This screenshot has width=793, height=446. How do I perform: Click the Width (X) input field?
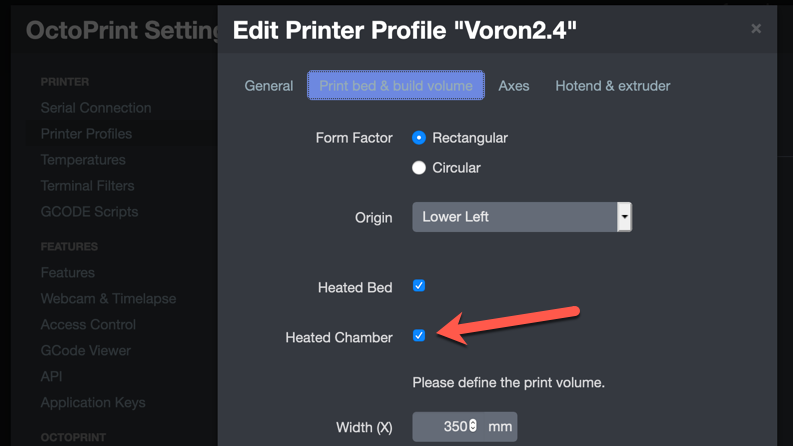click(440, 427)
